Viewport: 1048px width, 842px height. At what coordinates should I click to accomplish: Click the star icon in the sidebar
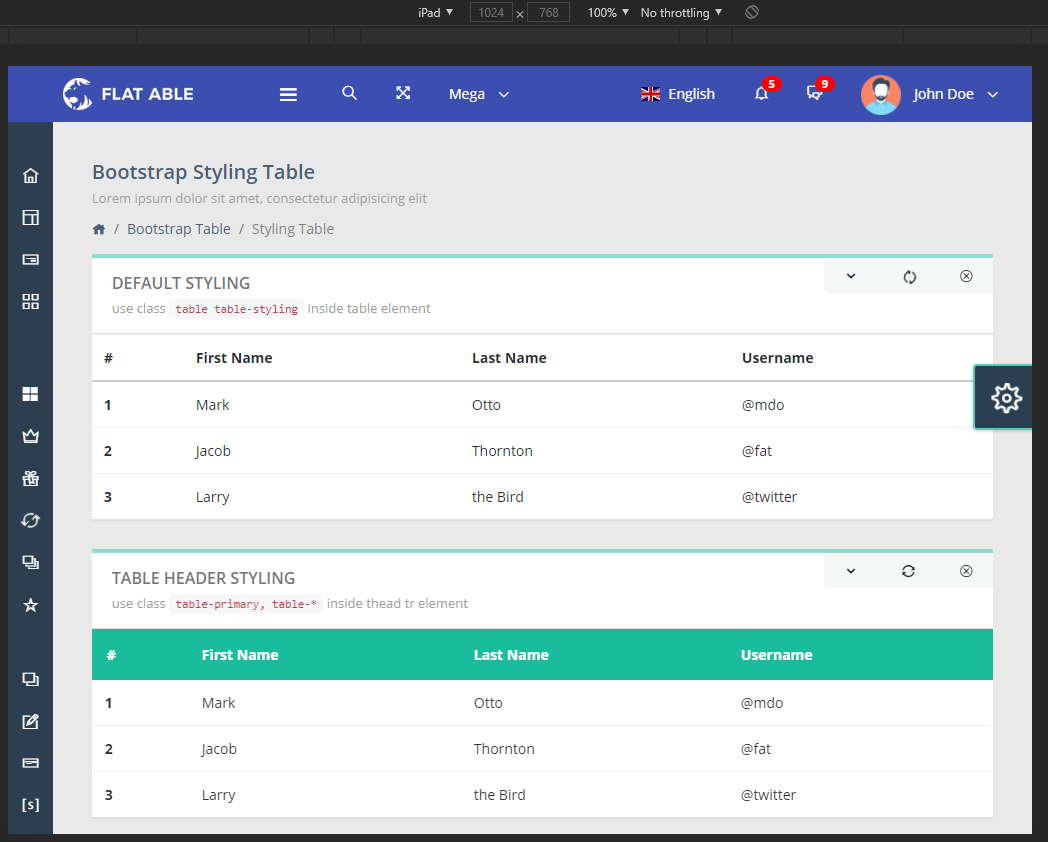[x=30, y=605]
